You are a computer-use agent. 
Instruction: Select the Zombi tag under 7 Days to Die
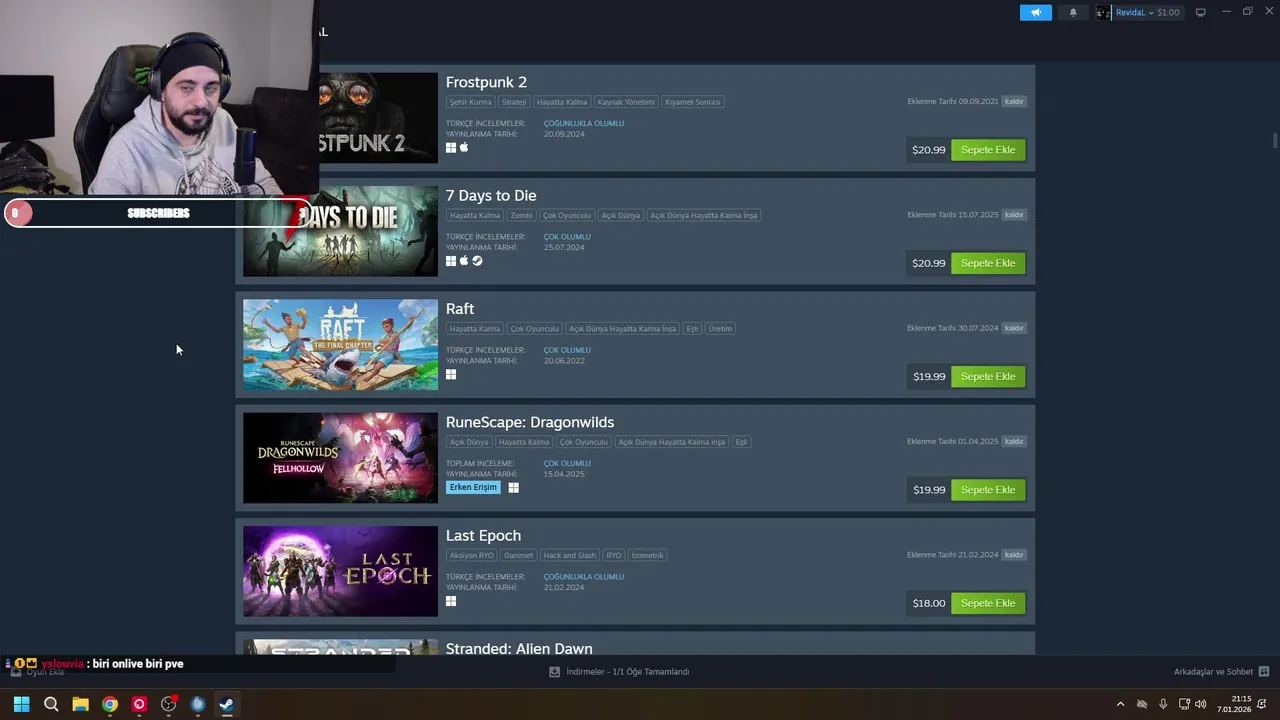pyautogui.click(x=521, y=215)
